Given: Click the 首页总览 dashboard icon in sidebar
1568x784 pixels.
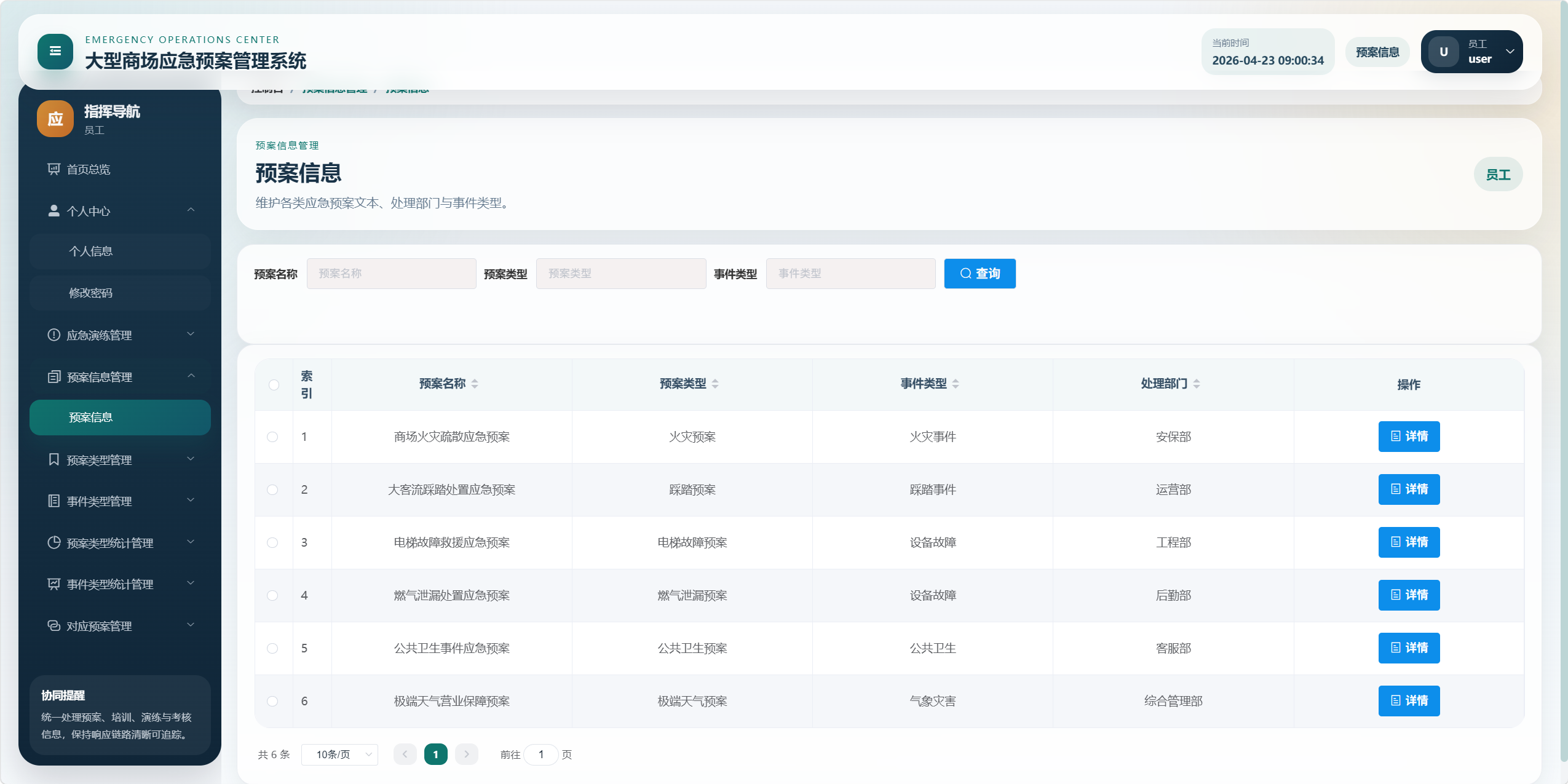Looking at the screenshot, I should (x=53, y=169).
